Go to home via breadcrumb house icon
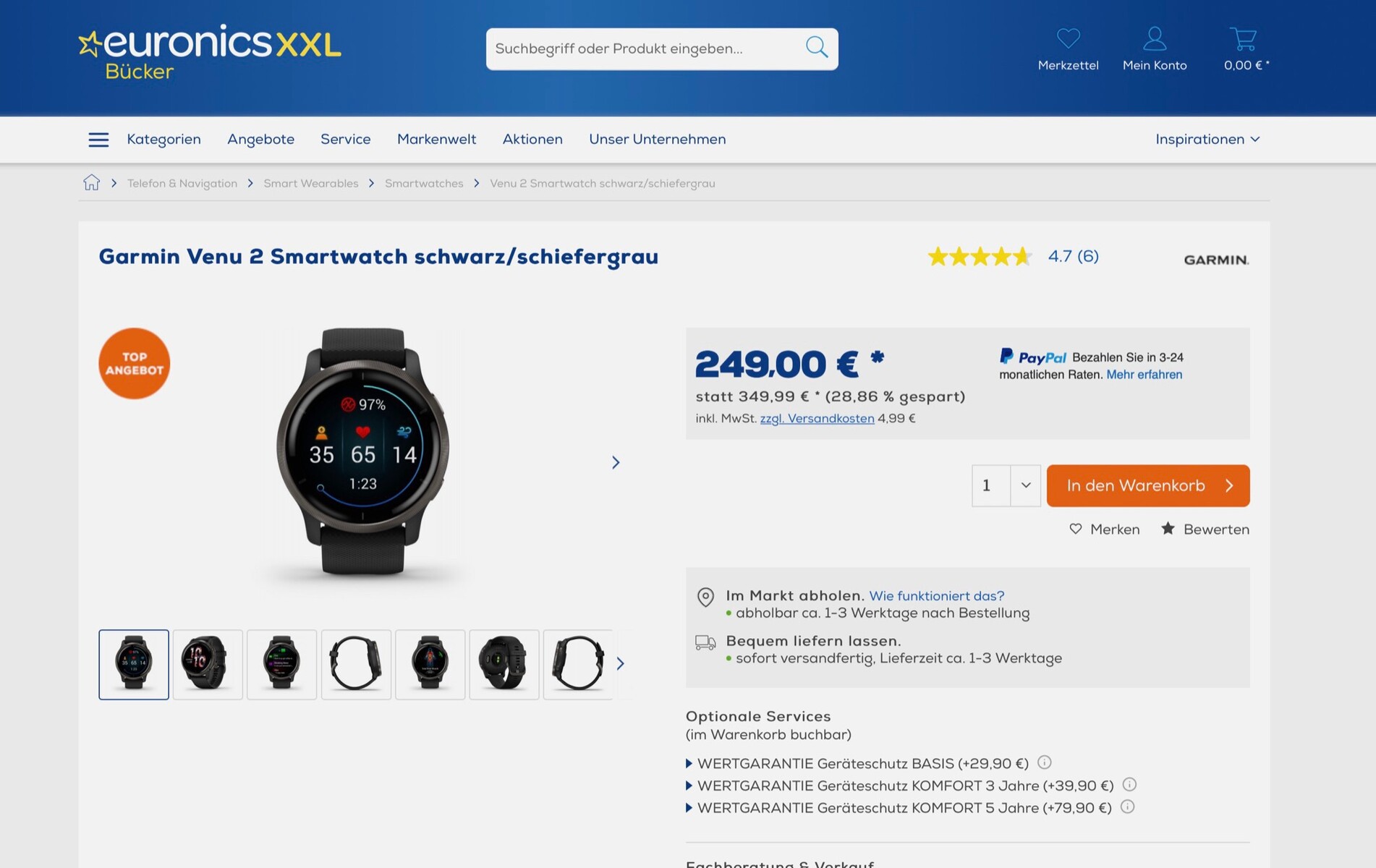 [91, 182]
